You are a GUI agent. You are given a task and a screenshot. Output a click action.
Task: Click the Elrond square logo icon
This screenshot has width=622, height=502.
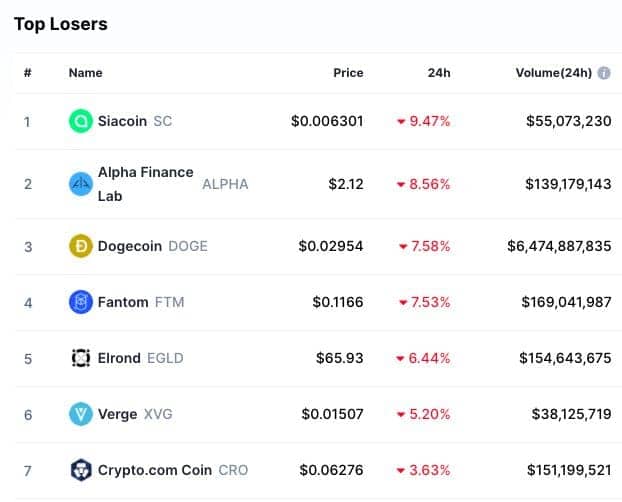tap(81, 358)
